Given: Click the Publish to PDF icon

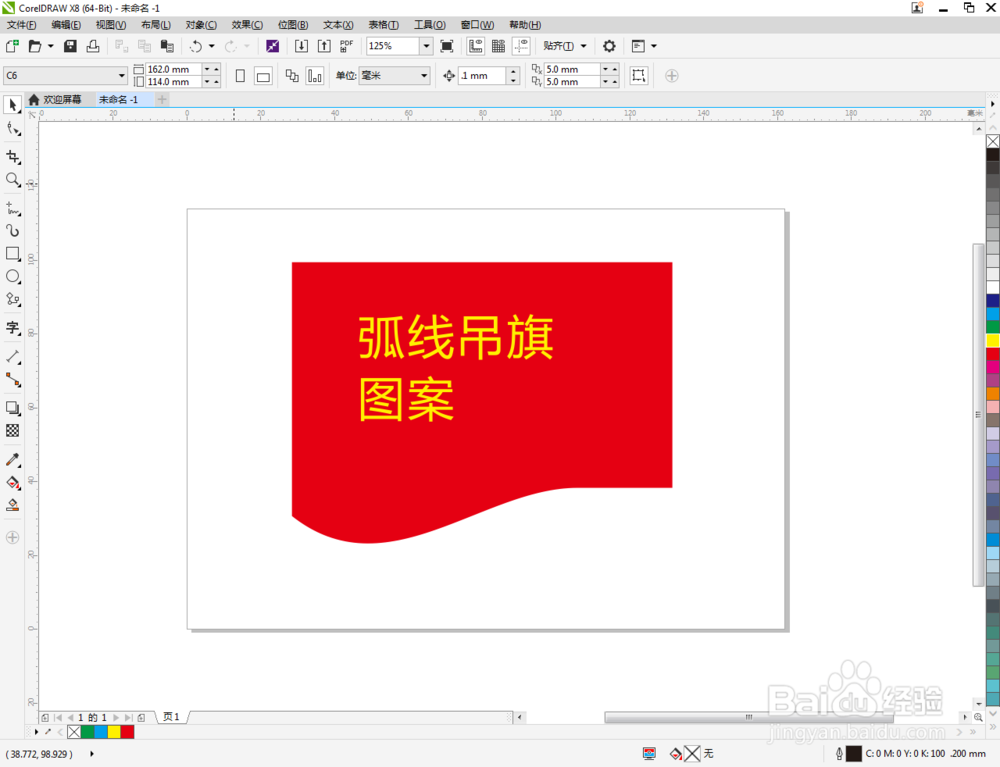Looking at the screenshot, I should (345, 45).
